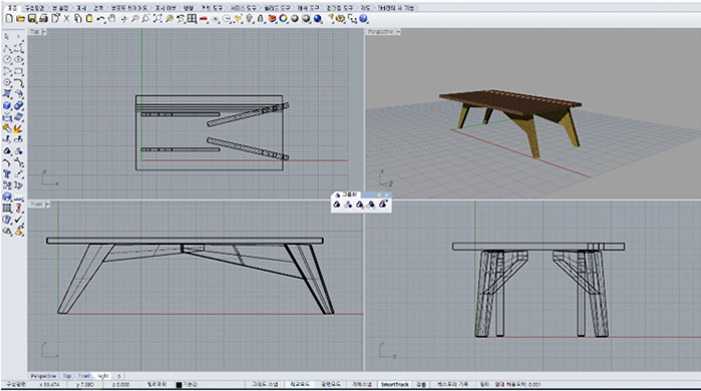Click the Zoom Extents icon
This screenshot has width=701, height=391.
158,18
